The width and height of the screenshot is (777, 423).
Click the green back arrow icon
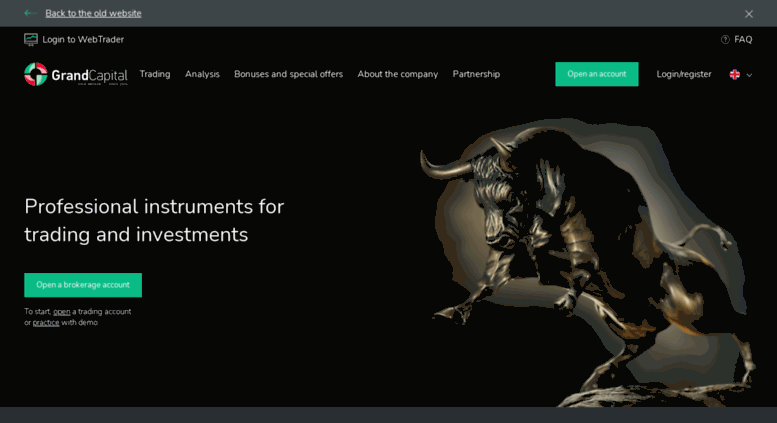(30, 13)
